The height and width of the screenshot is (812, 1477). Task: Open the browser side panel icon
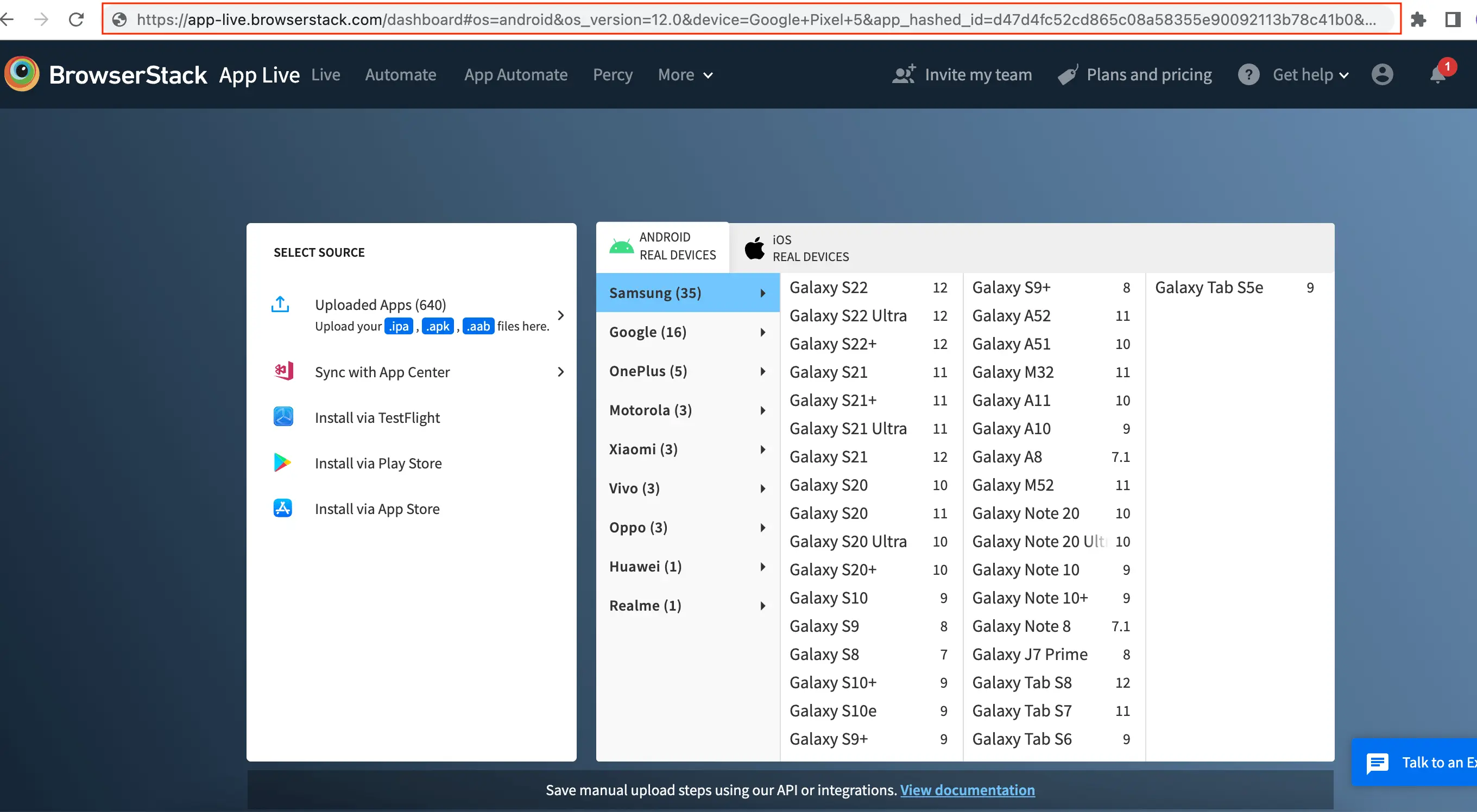(x=1452, y=20)
